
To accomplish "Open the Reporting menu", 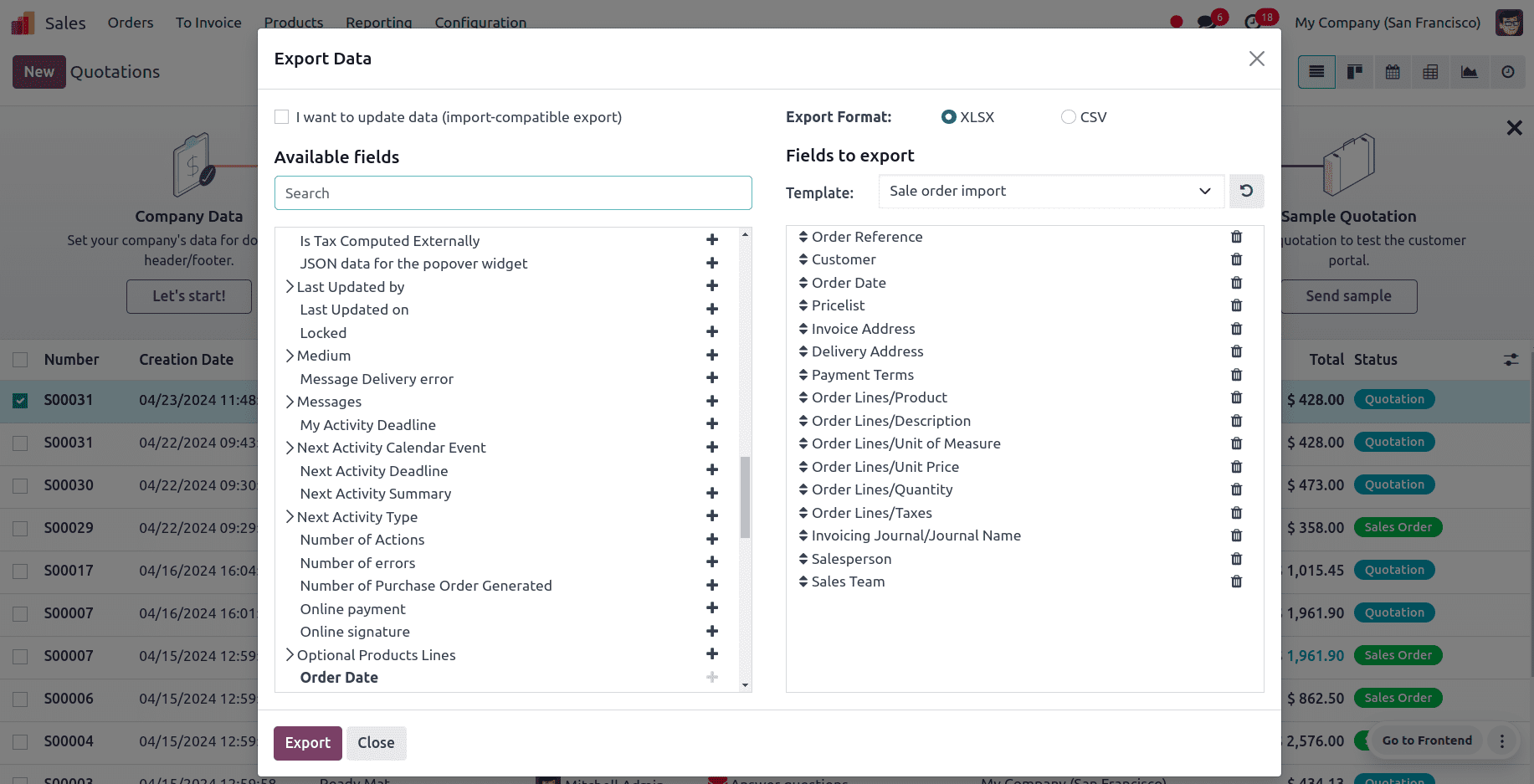I will 379,23.
